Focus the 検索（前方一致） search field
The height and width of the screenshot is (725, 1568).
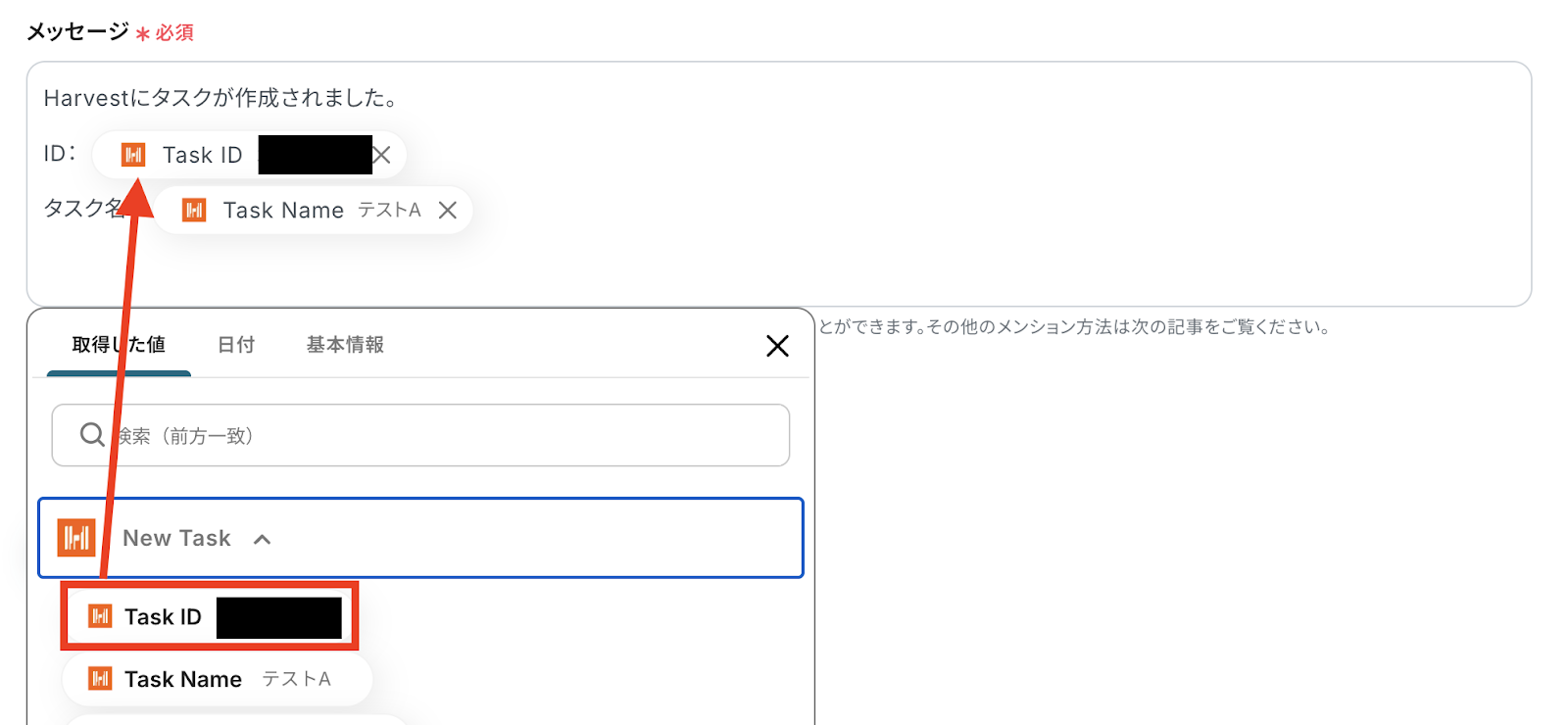(x=441, y=435)
